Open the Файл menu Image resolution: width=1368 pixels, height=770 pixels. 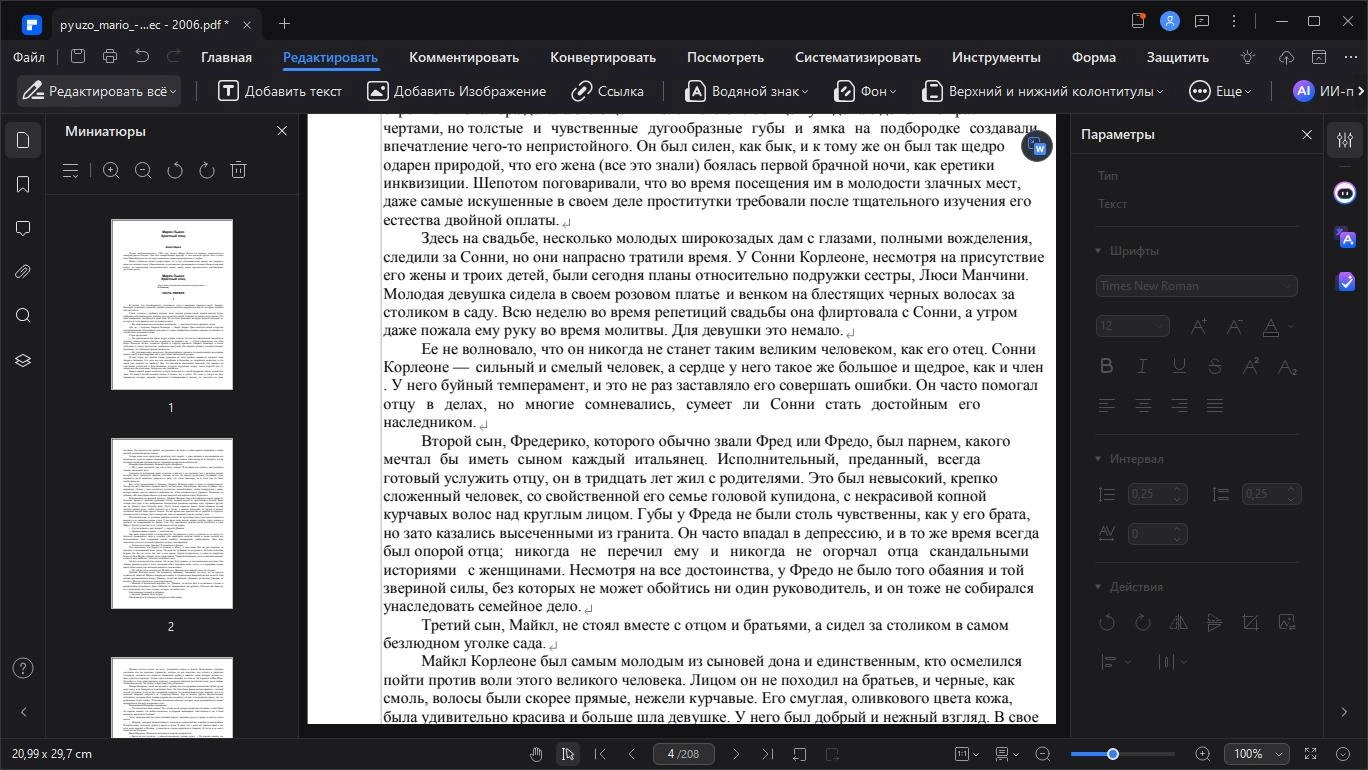29,57
